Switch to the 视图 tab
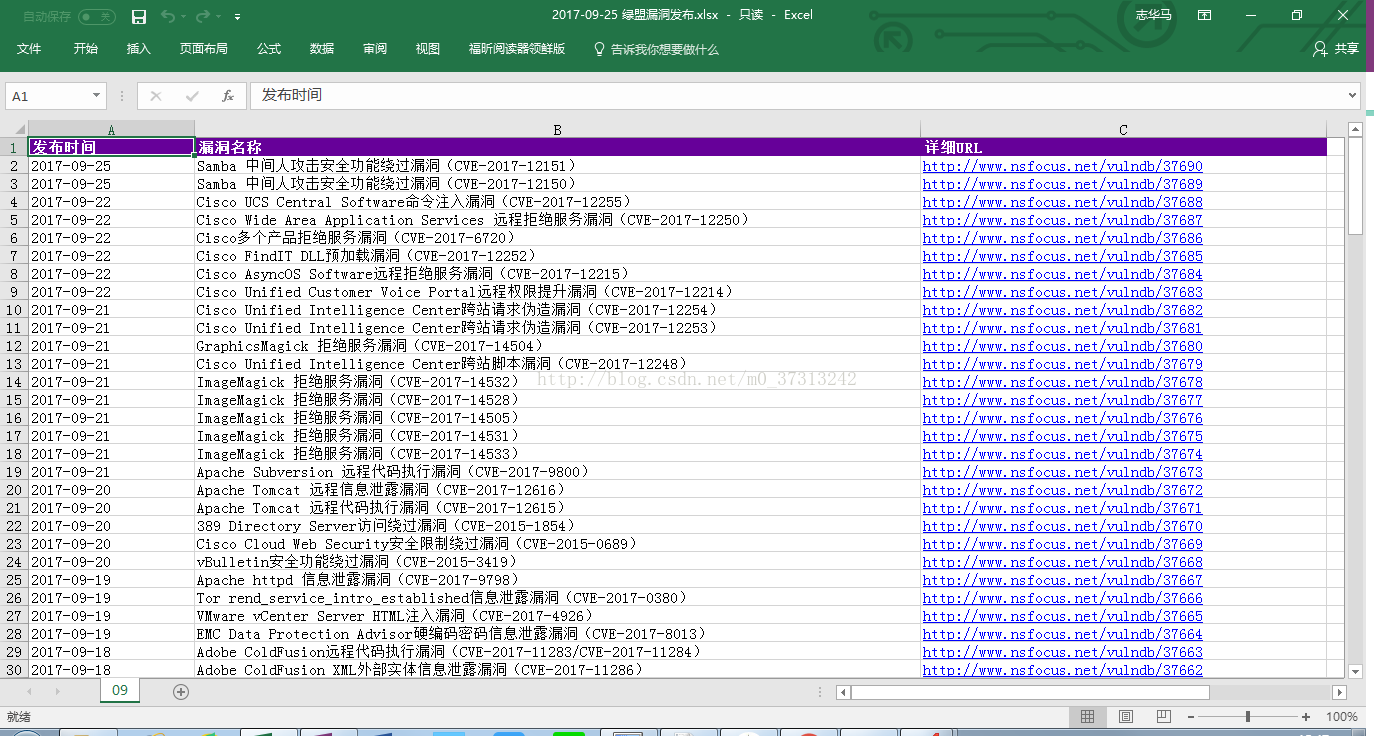Image resolution: width=1374 pixels, height=736 pixels. [x=428, y=49]
